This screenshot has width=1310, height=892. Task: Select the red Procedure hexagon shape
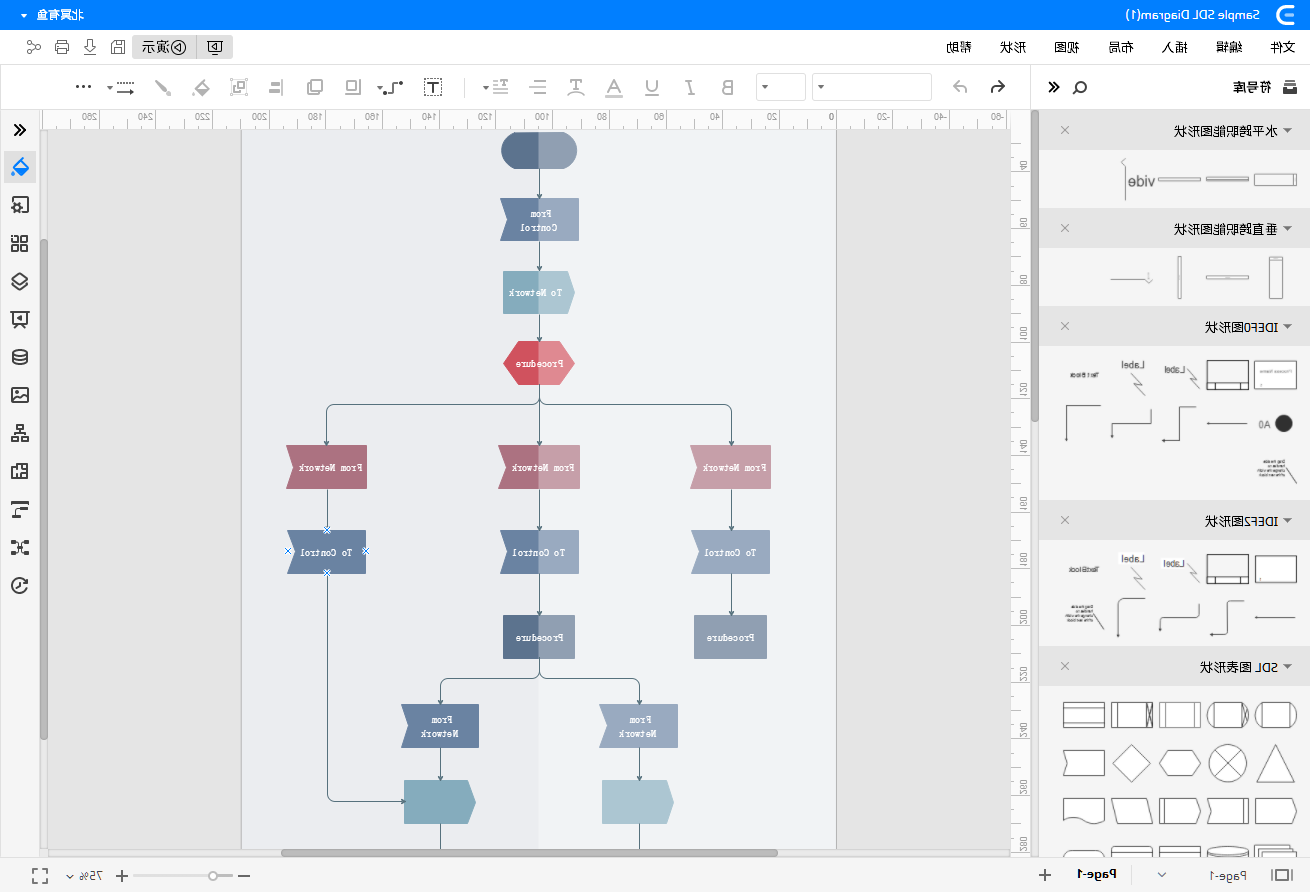tap(539, 363)
